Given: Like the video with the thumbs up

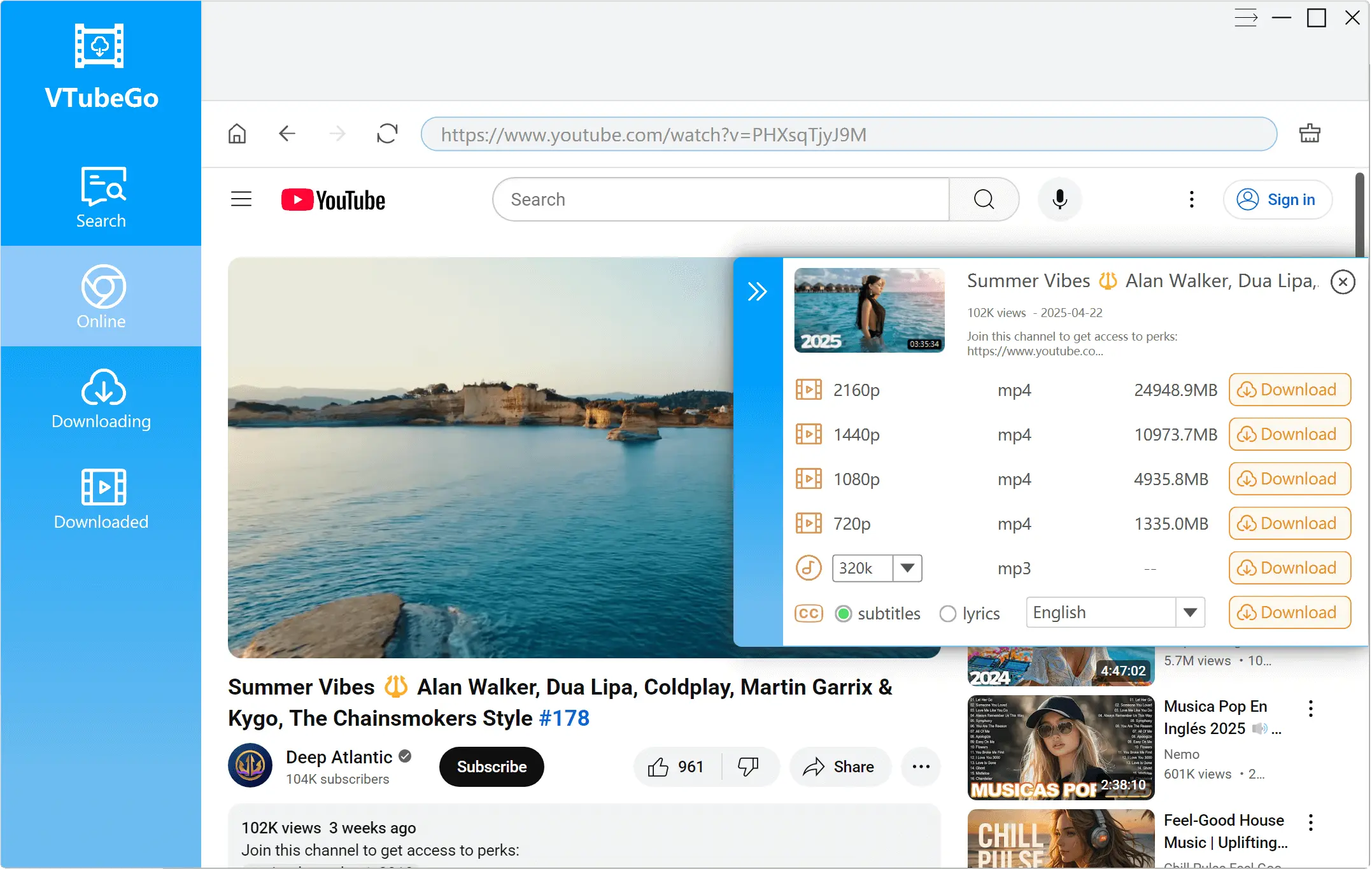Looking at the screenshot, I should pyautogui.click(x=659, y=767).
